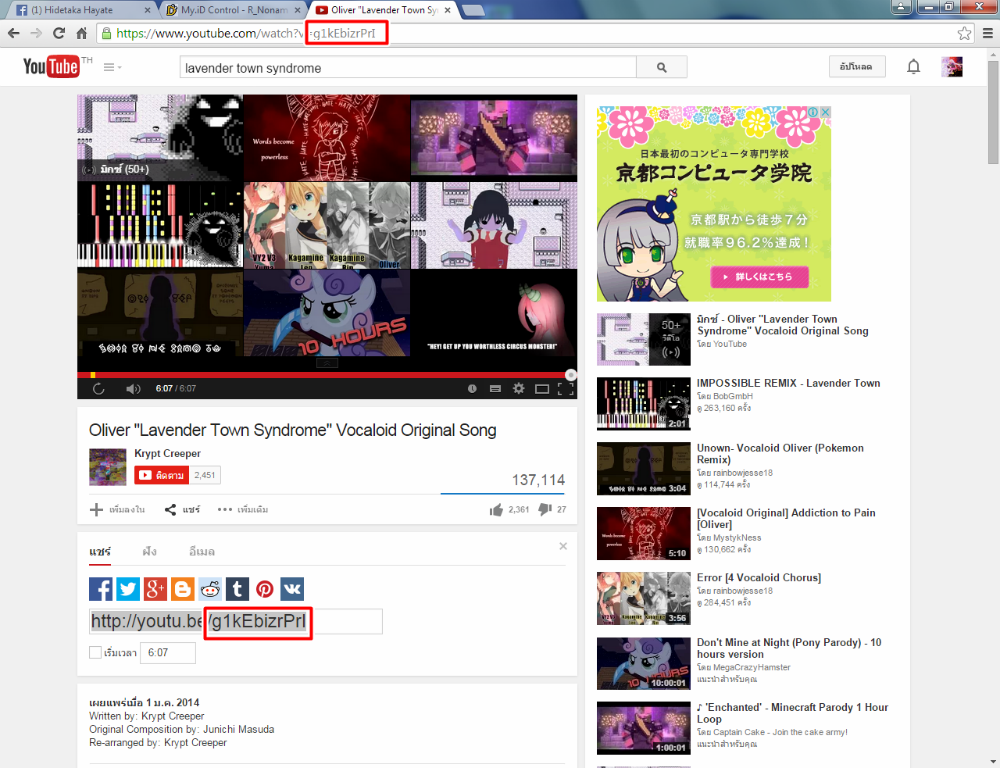Share the video on Twitter
The height and width of the screenshot is (768, 1000).
point(128,589)
